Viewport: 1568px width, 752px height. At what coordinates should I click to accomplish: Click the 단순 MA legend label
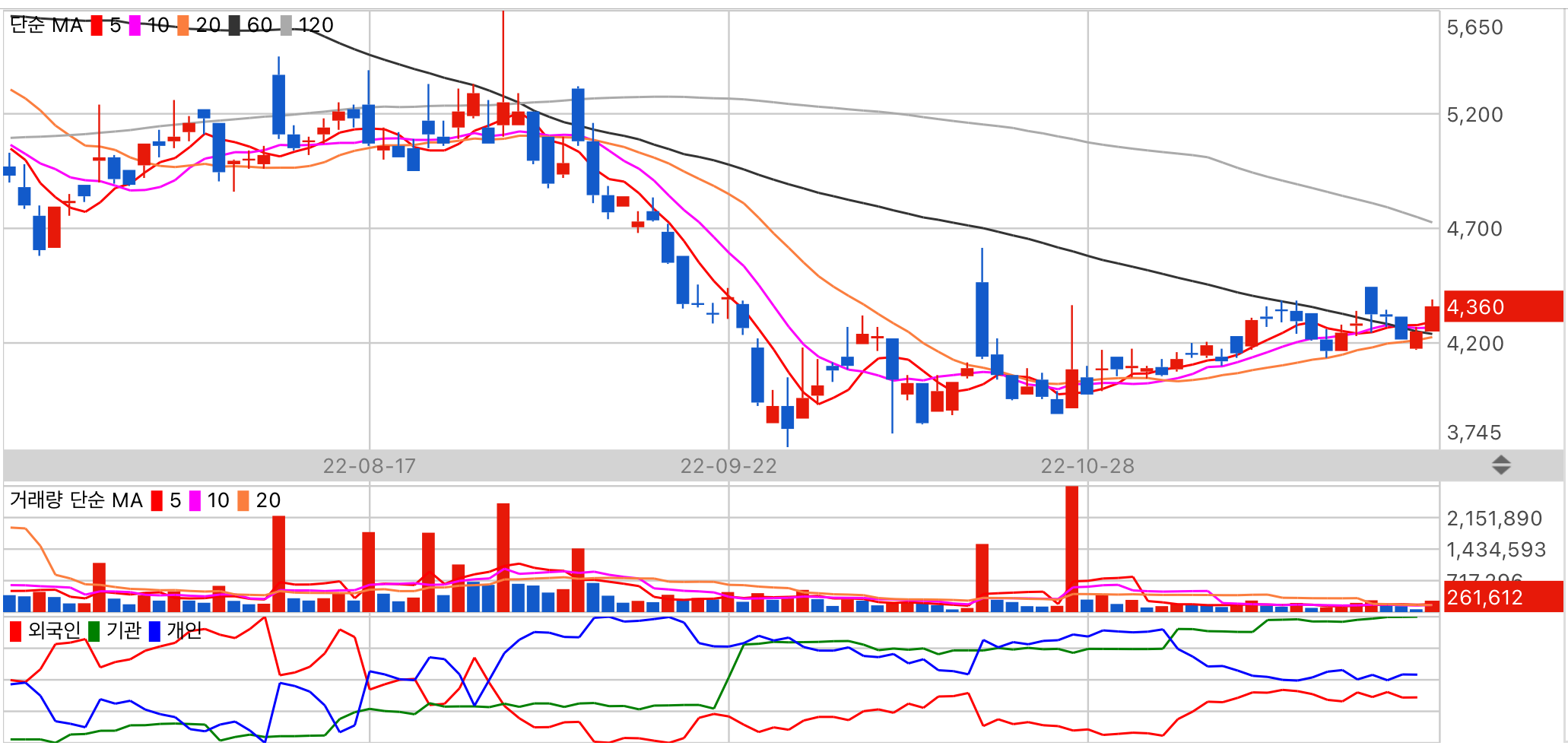pyautogui.click(x=46, y=26)
